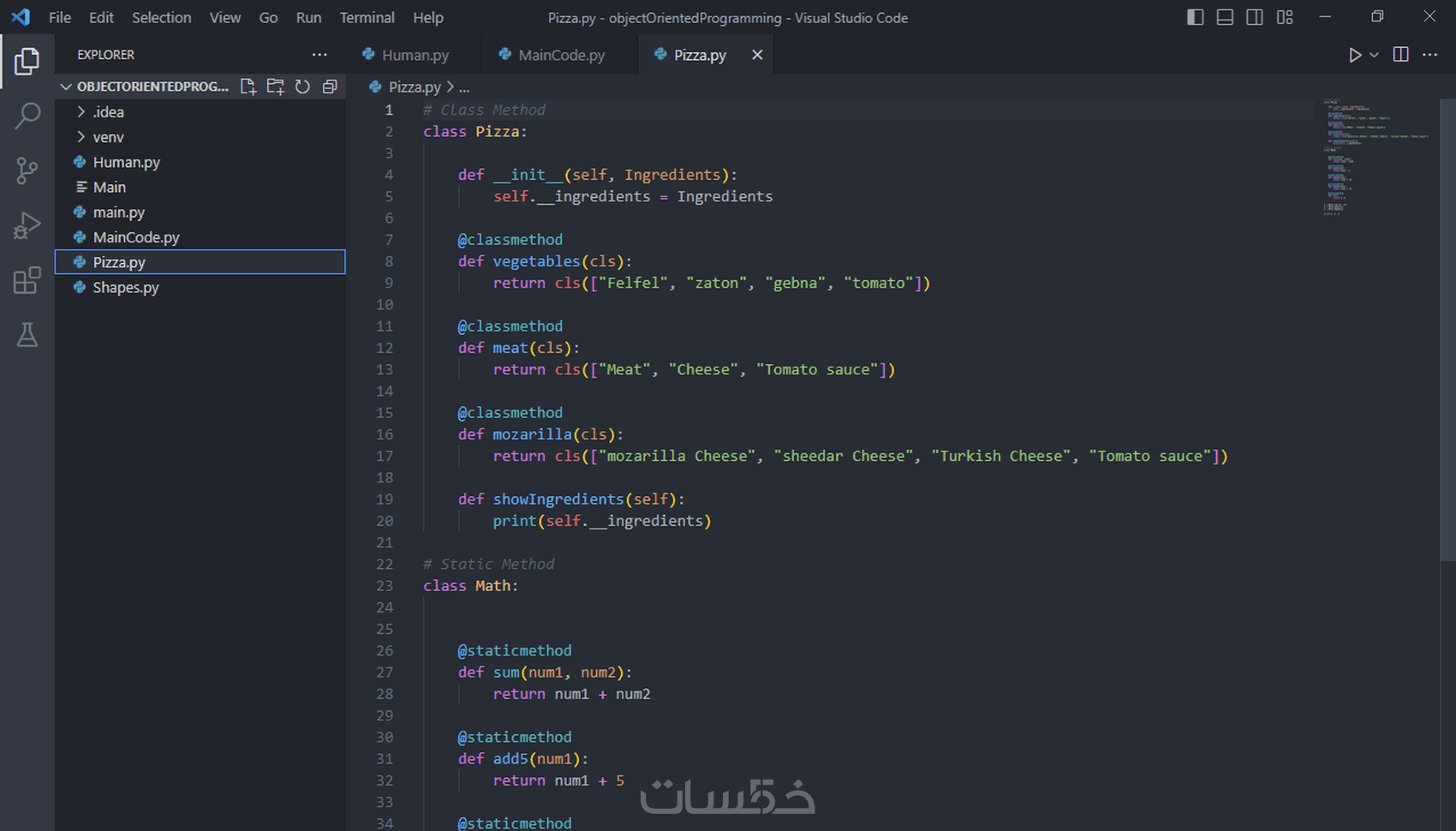Run the Python file
This screenshot has height=831, width=1456.
(1354, 55)
